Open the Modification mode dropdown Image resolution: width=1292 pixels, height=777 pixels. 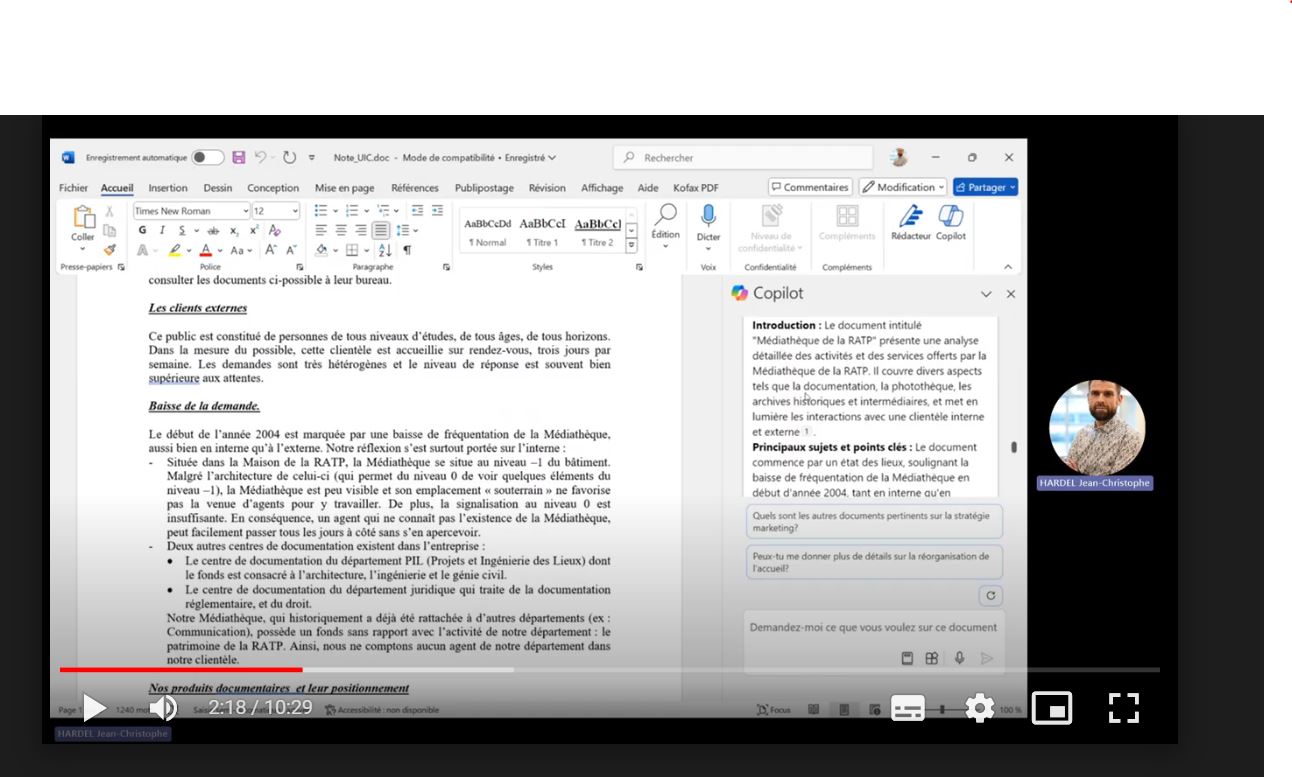click(903, 187)
